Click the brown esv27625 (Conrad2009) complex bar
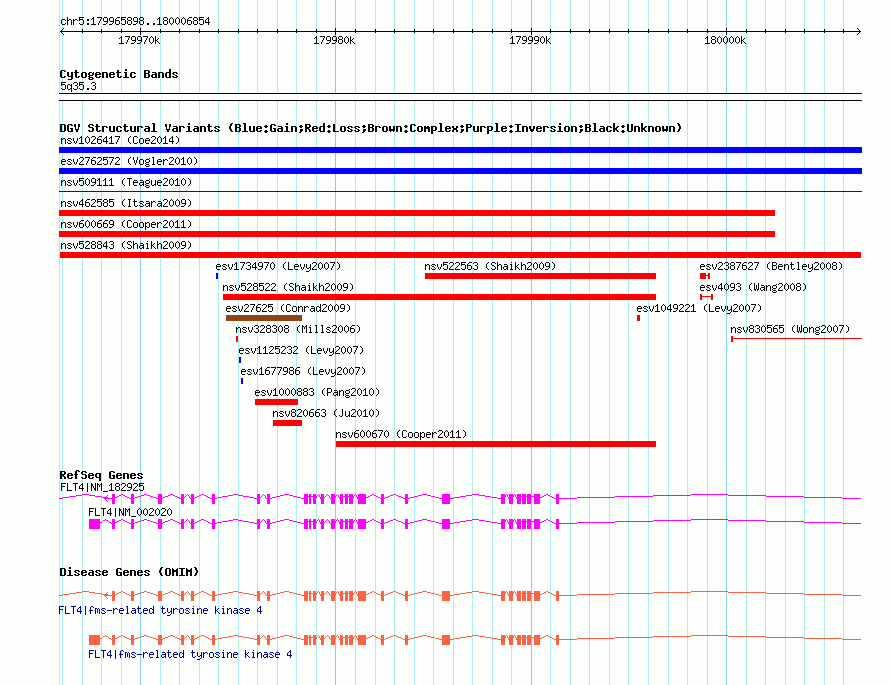Image resolution: width=890 pixels, height=685 pixels. (264, 318)
